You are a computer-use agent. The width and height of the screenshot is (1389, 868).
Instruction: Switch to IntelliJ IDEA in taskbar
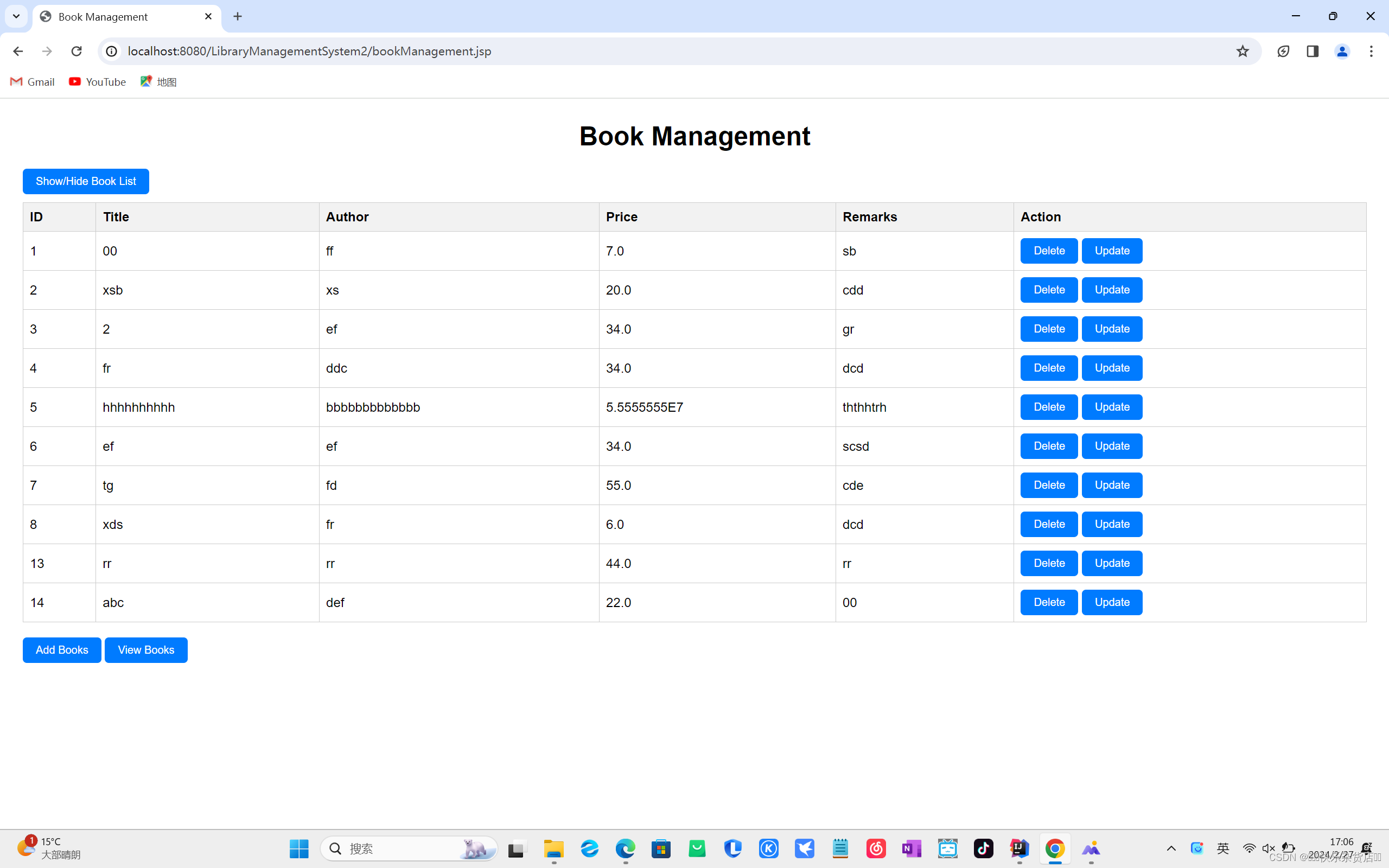pyautogui.click(x=1020, y=848)
